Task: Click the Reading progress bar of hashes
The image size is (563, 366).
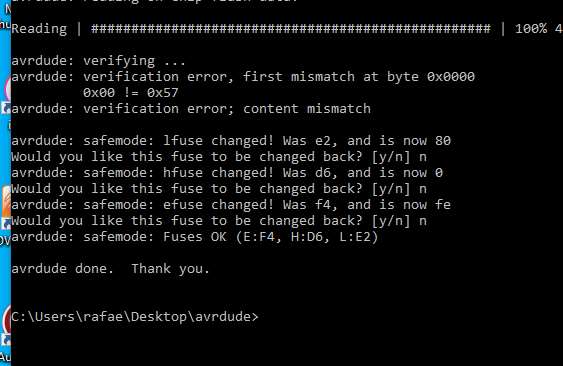Action: pyautogui.click(x=290, y=28)
